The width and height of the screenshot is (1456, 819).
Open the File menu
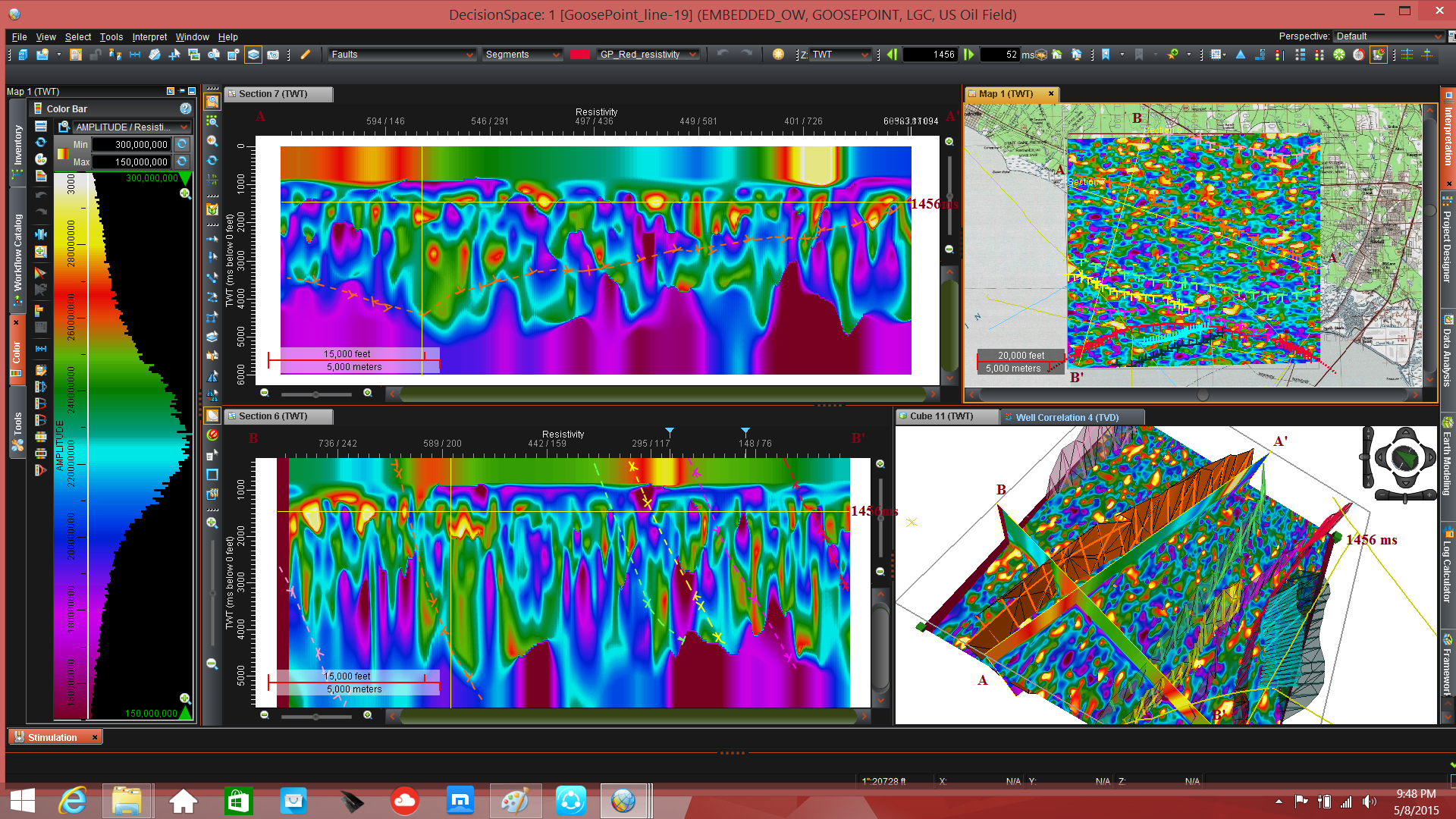19,36
